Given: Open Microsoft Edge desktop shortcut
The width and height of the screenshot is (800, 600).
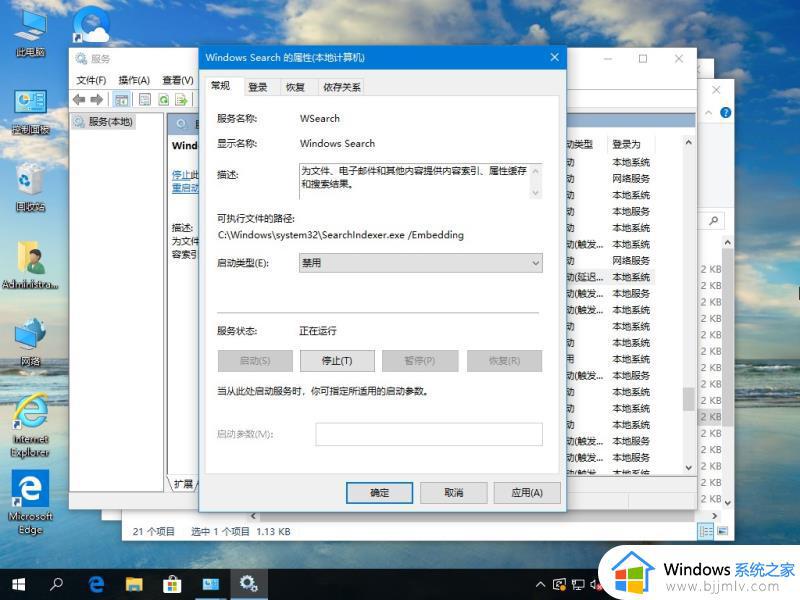Looking at the screenshot, I should click(x=31, y=502).
